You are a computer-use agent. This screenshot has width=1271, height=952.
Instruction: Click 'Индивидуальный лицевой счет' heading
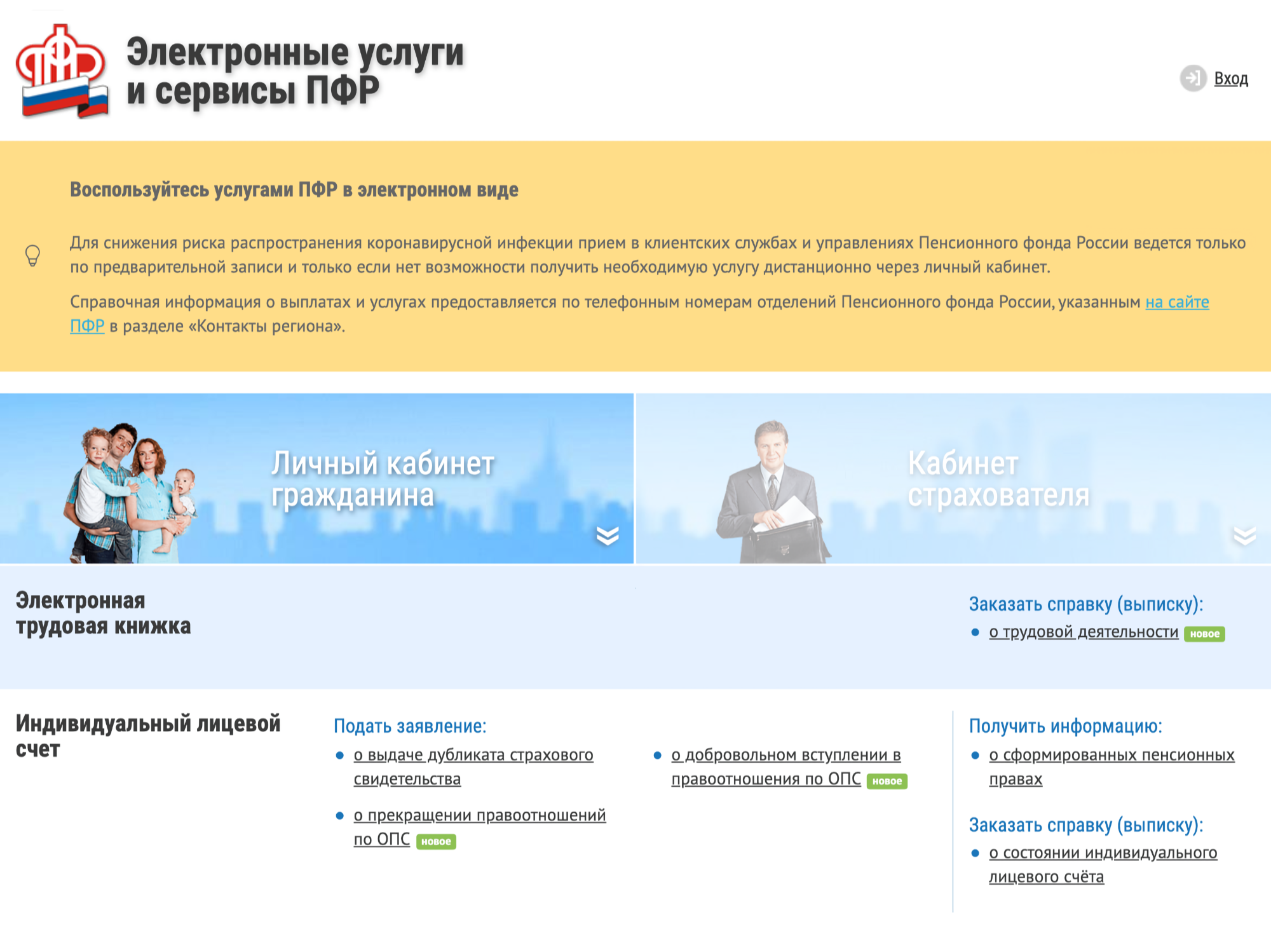(147, 736)
